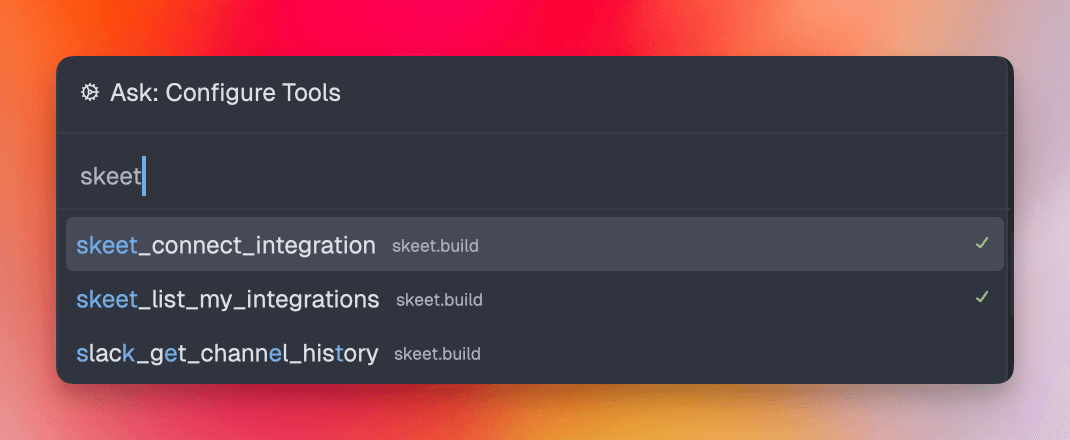Screen dimensions: 1070x440
Task: Click blue highlighted skeet in skeet_list_my_integrations
Action: click(107, 299)
